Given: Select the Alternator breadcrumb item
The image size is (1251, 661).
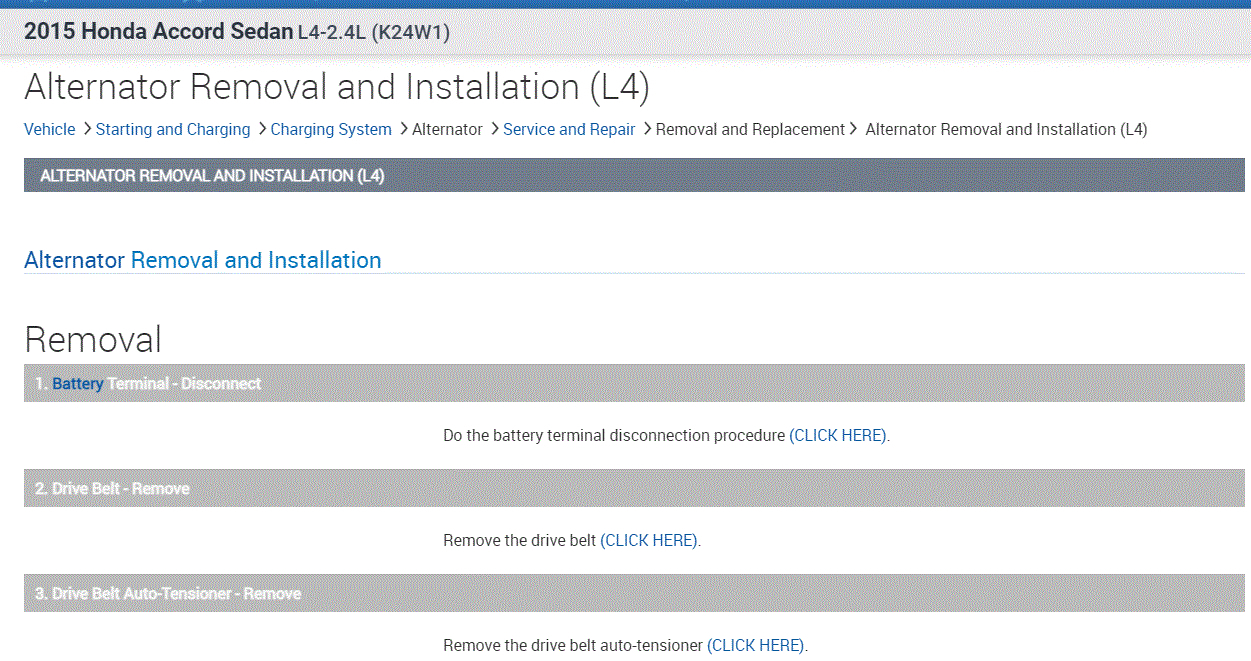Looking at the screenshot, I should click(447, 129).
